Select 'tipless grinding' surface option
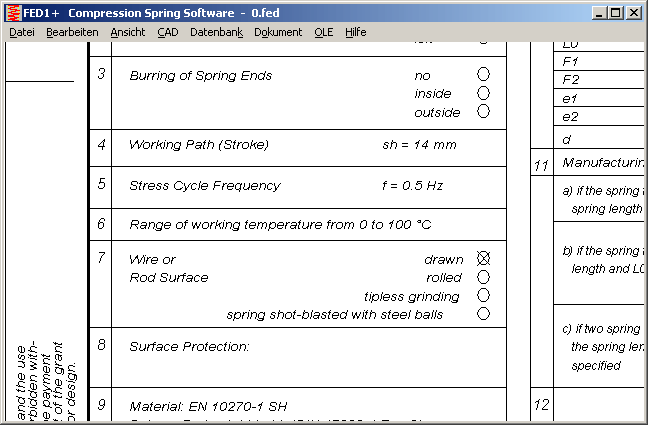 click(x=484, y=296)
